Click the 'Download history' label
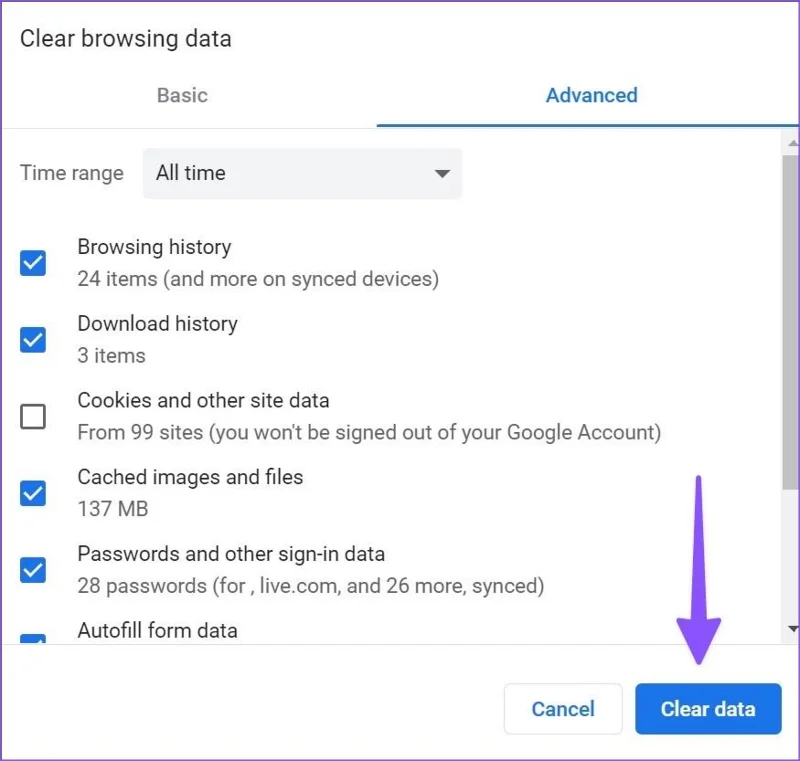800x761 pixels. (157, 324)
